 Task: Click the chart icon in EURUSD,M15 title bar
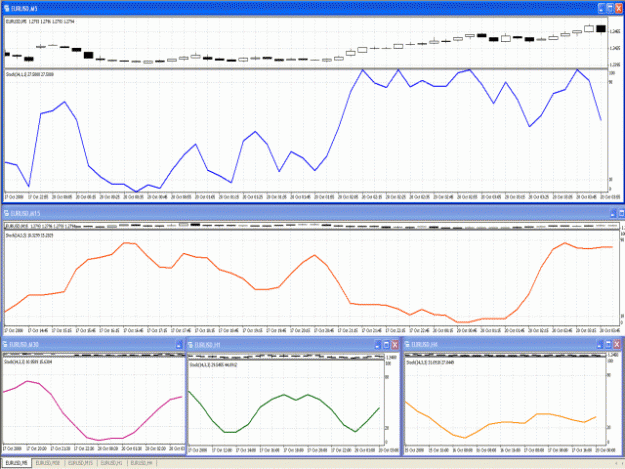click(6, 214)
